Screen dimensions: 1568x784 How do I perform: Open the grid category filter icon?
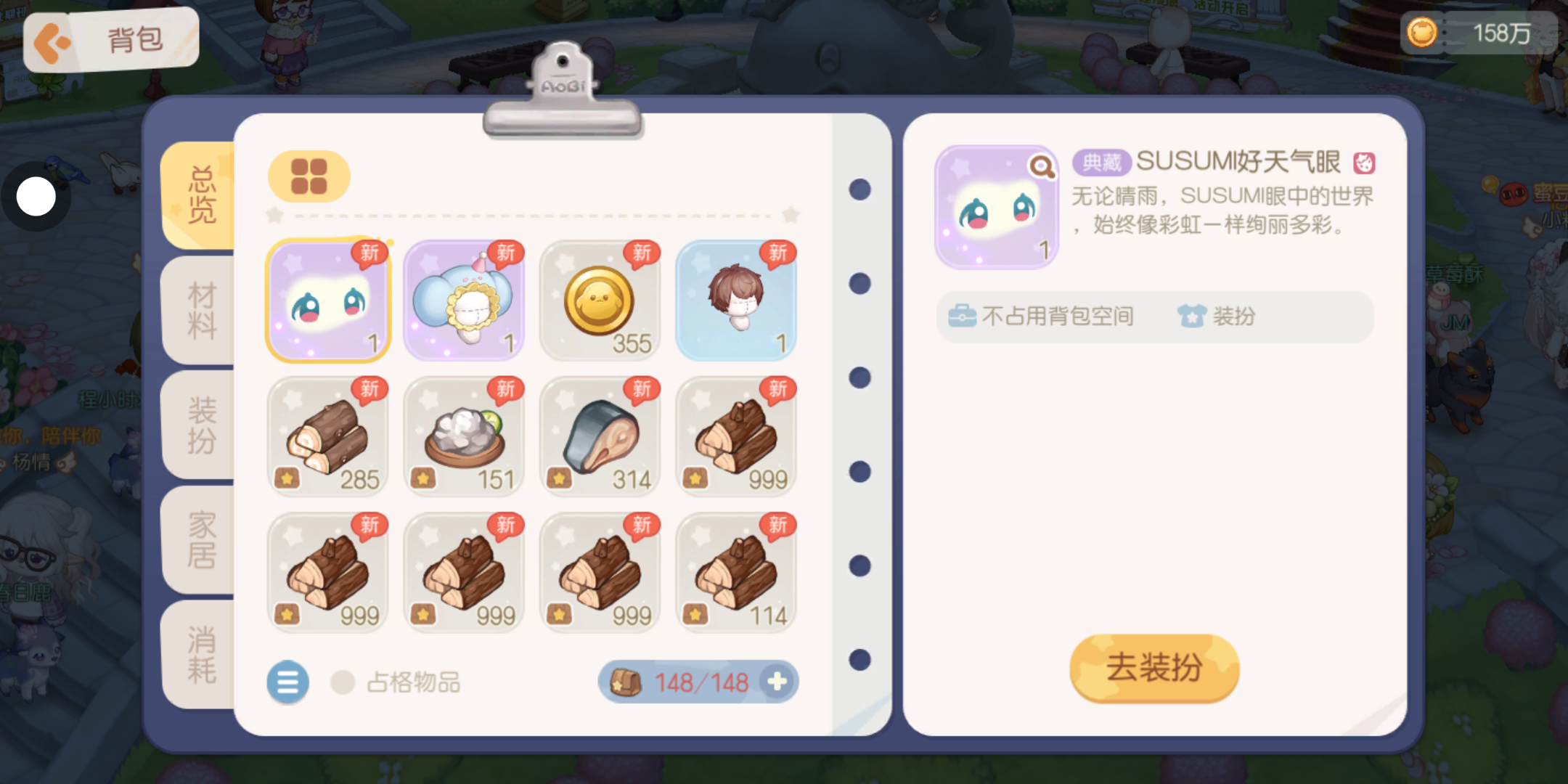(x=309, y=176)
